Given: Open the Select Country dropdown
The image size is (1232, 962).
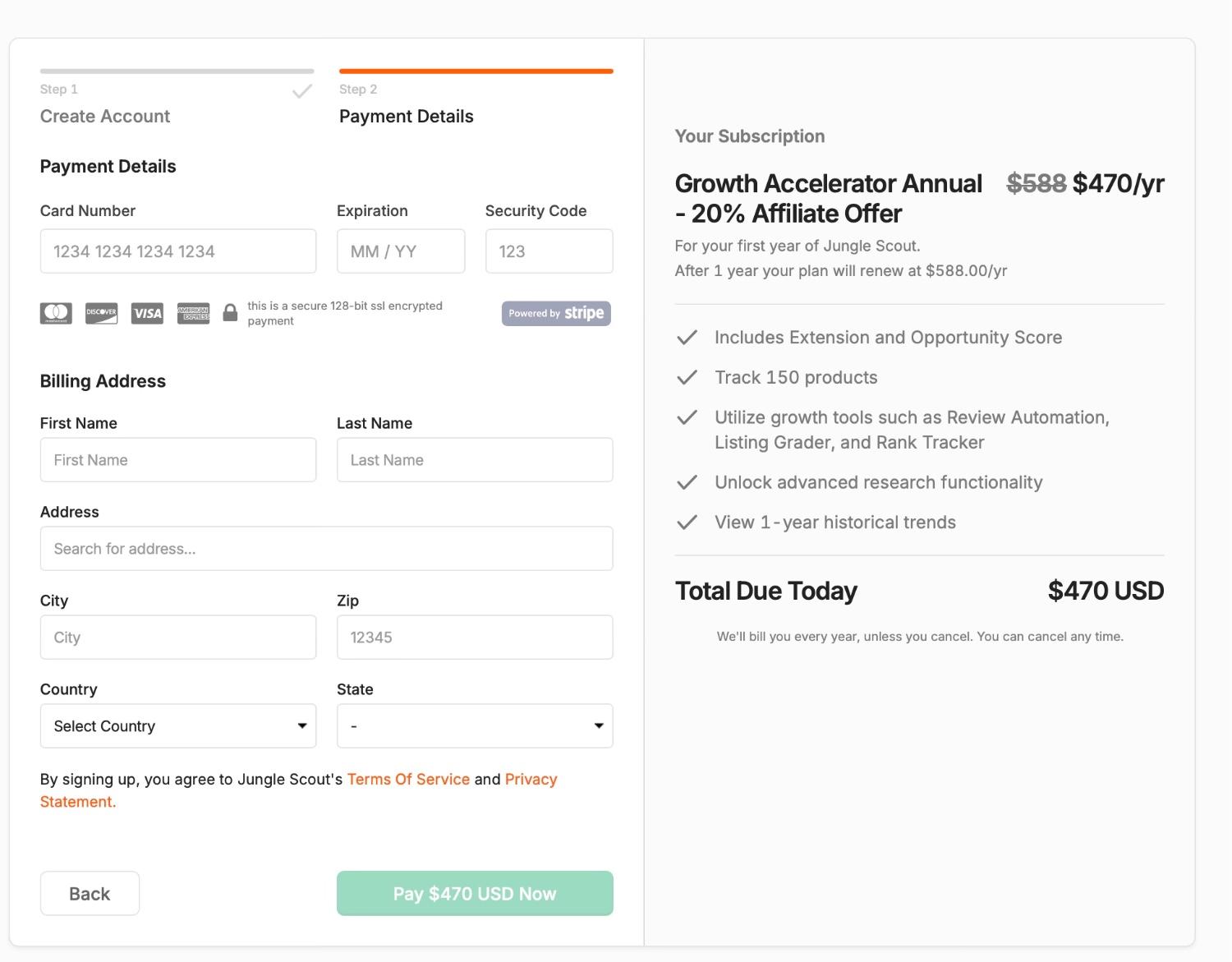Looking at the screenshot, I should pos(177,725).
